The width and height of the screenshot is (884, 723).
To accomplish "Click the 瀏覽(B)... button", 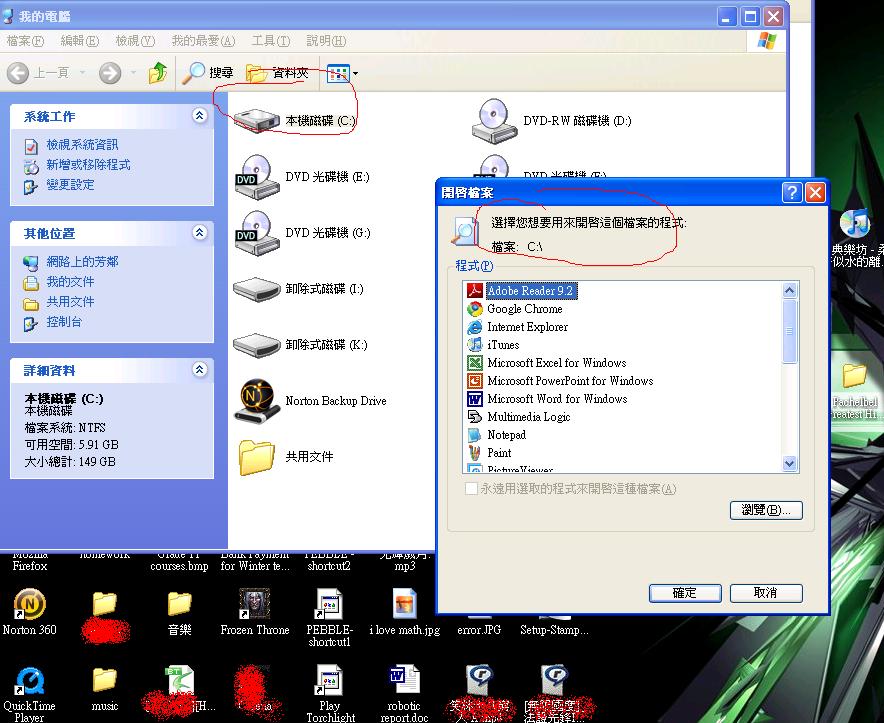I will (x=766, y=510).
